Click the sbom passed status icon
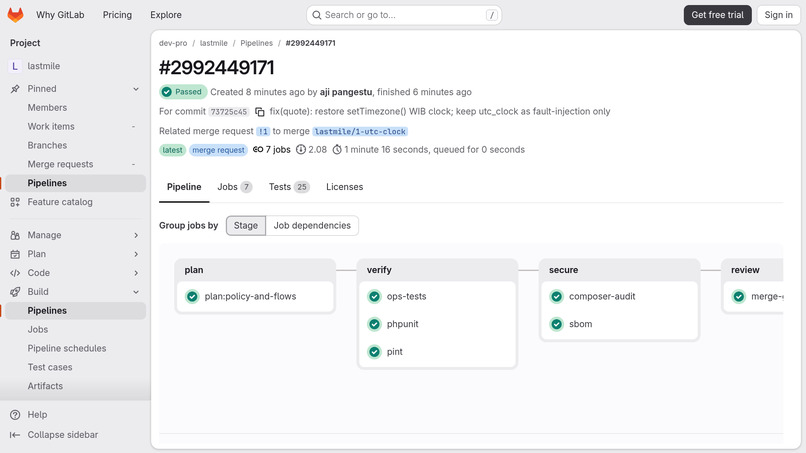This screenshot has width=806, height=453. click(556, 324)
